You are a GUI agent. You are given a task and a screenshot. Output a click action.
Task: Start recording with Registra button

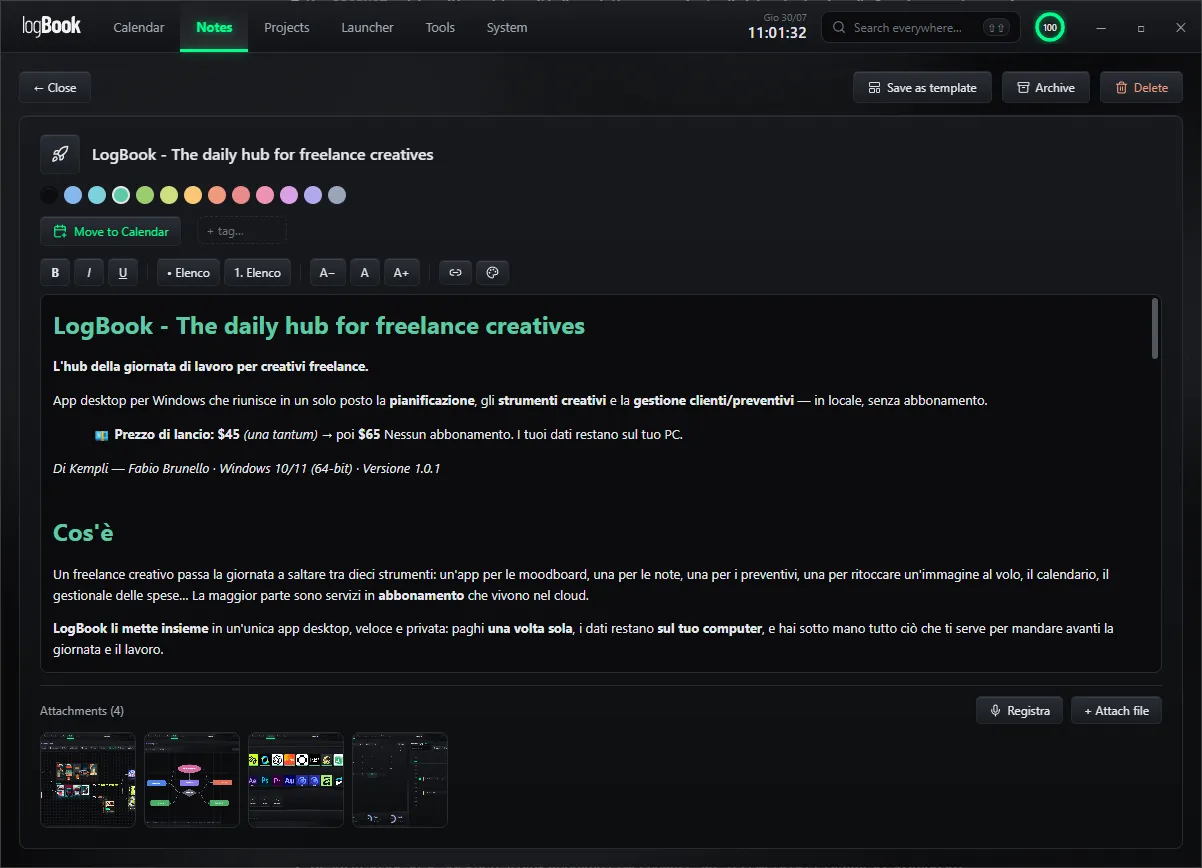(x=1019, y=710)
